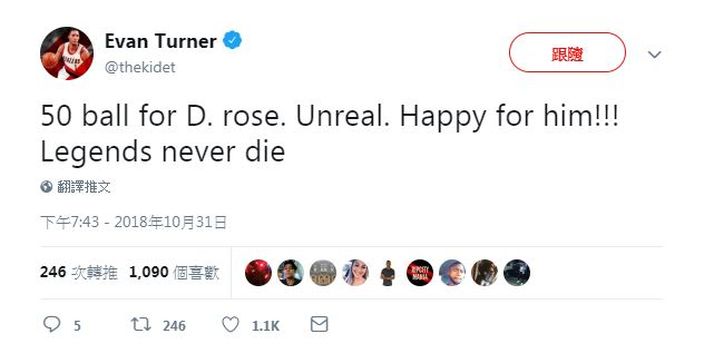The width and height of the screenshot is (704, 363).
Task: Open the last dark liker avatar
Action: 517,273
